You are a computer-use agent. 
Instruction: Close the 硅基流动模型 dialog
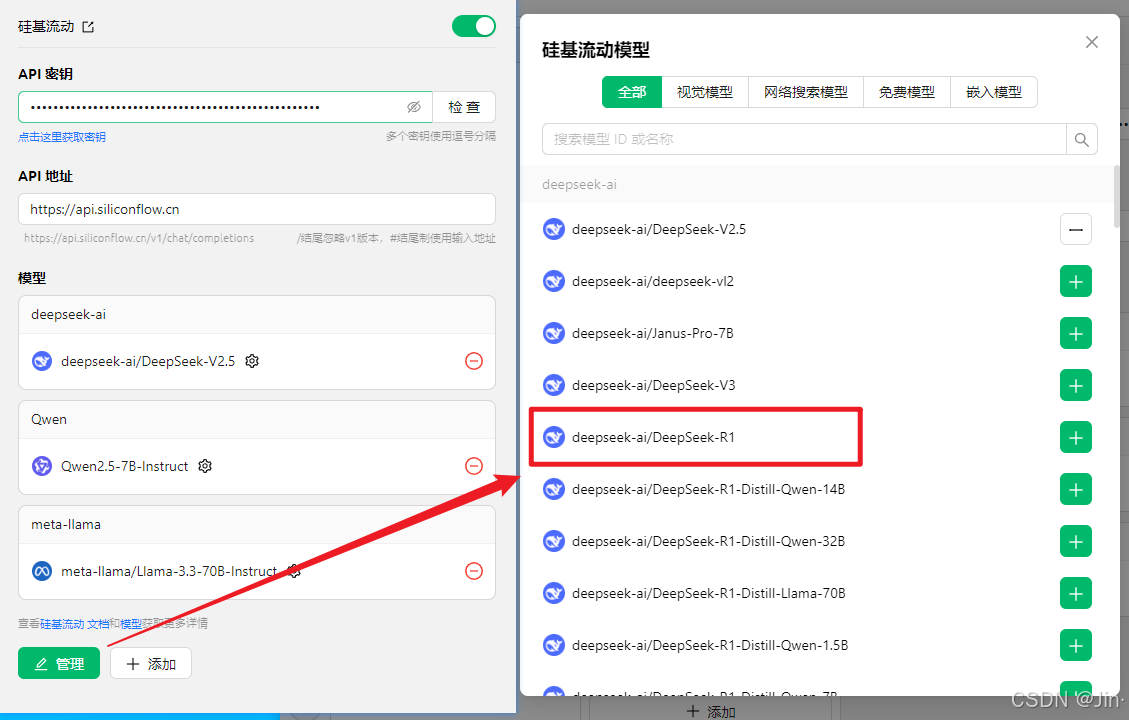(x=1092, y=42)
